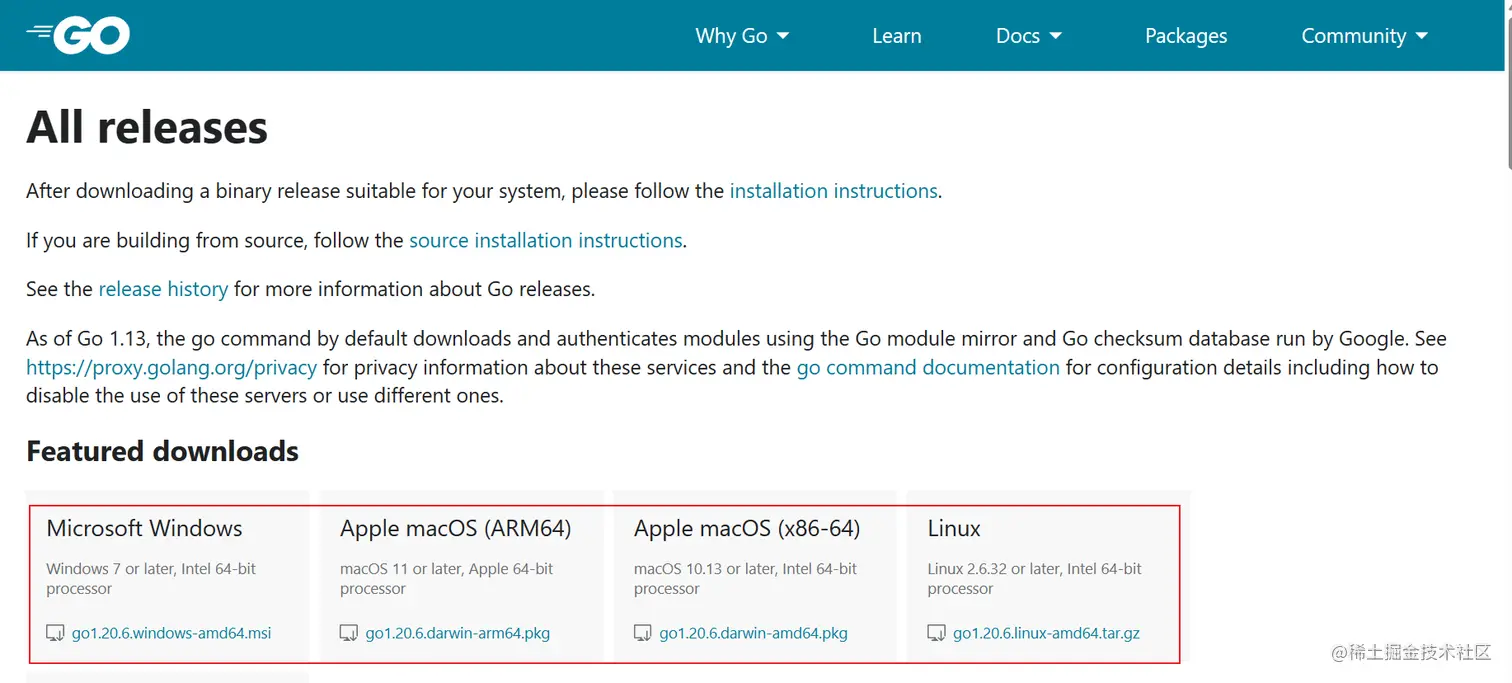Click download icon beside linux-amd64.tar.gz

(936, 633)
